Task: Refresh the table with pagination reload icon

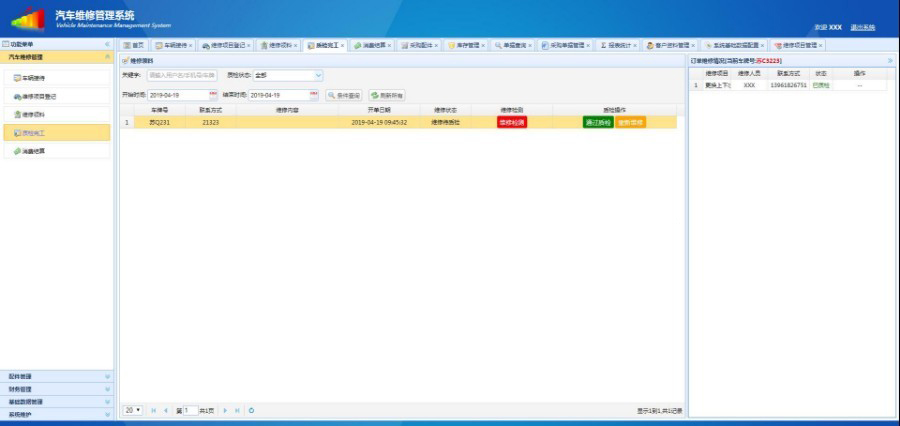Action: pyautogui.click(x=251, y=410)
